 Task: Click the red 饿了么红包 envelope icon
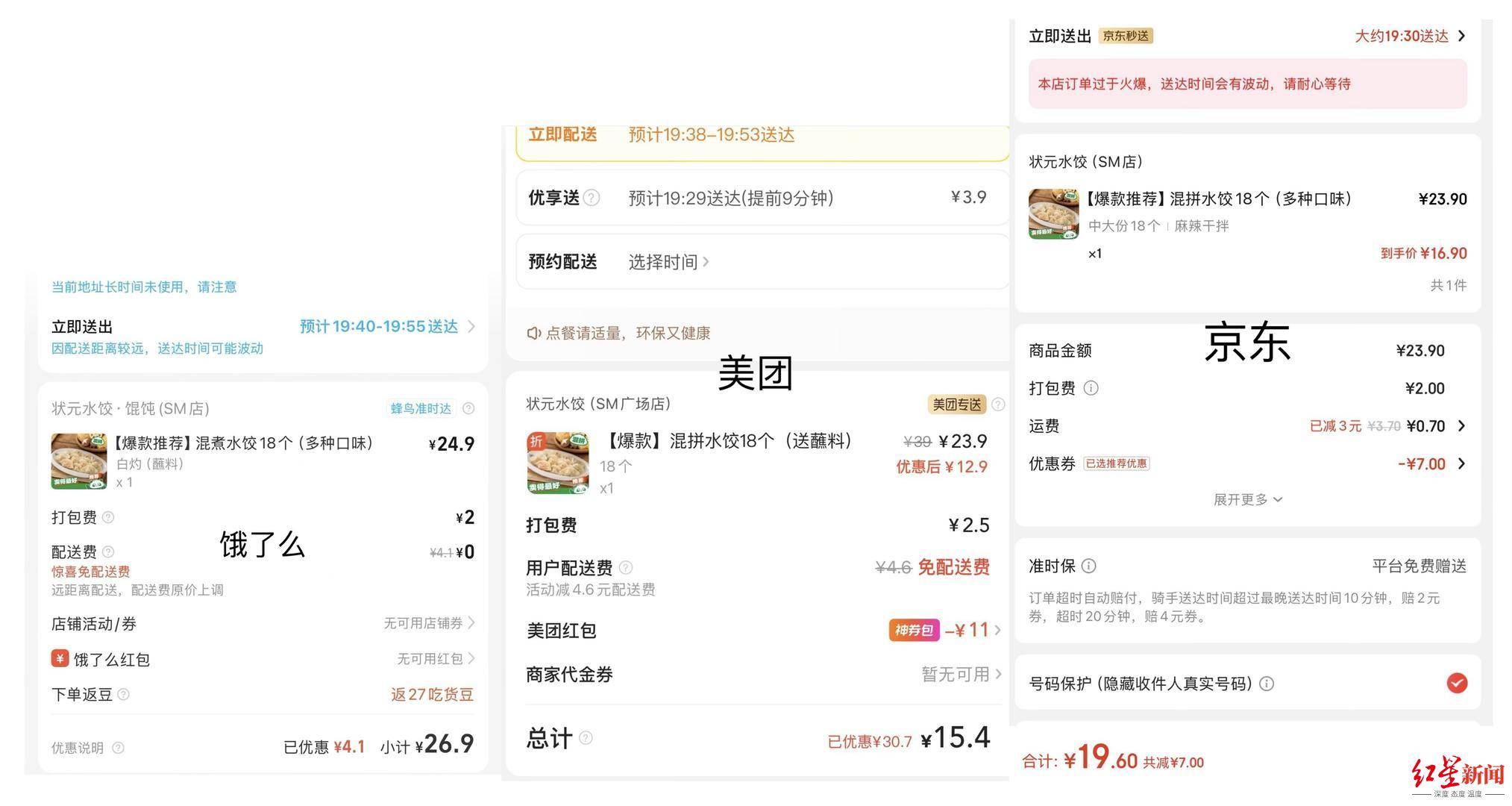click(60, 658)
